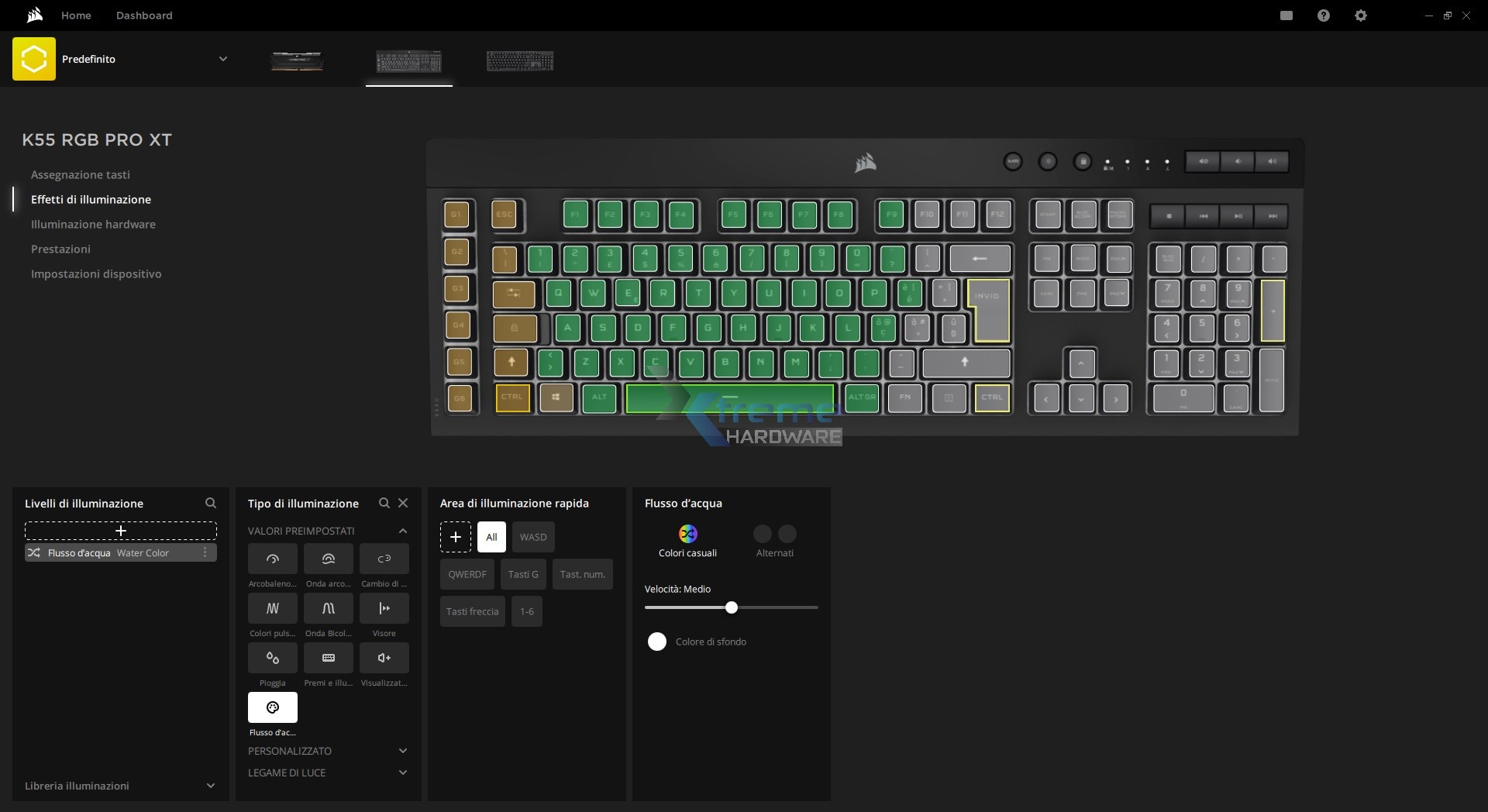
Task: Select the Alternati color mode
Action: tap(775, 535)
